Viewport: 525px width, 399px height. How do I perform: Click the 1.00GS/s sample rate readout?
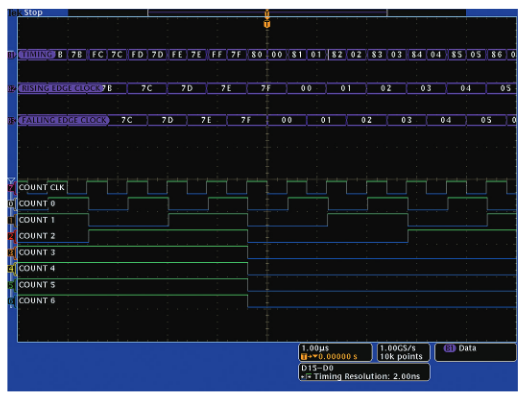tap(397, 348)
